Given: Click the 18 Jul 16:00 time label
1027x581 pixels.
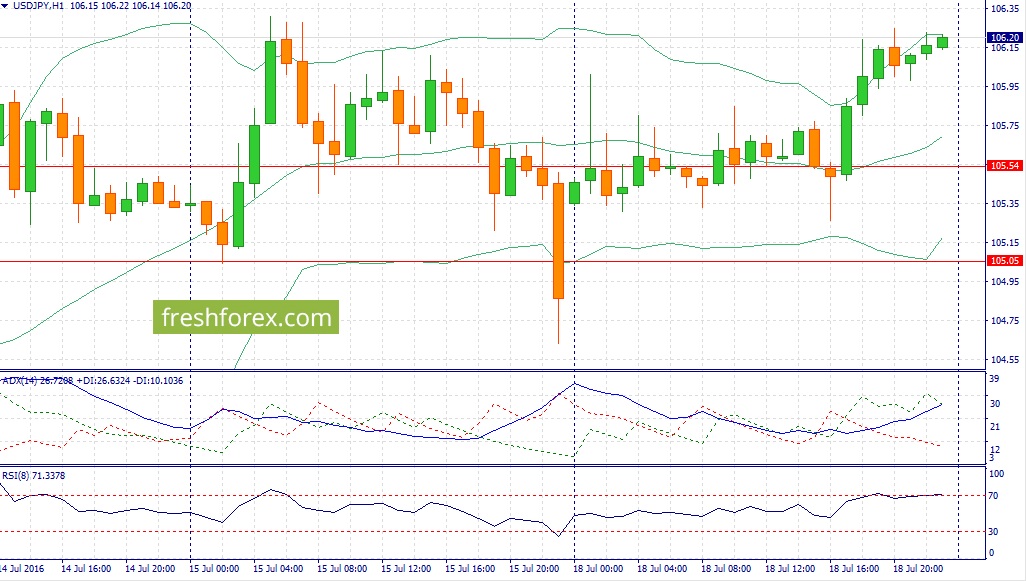Looking at the screenshot, I should point(854,569).
